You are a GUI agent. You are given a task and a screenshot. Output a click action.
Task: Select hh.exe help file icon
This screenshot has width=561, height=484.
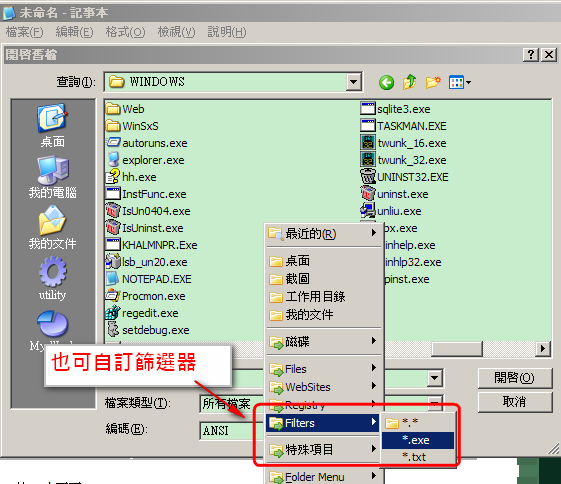pyautogui.click(x=113, y=177)
